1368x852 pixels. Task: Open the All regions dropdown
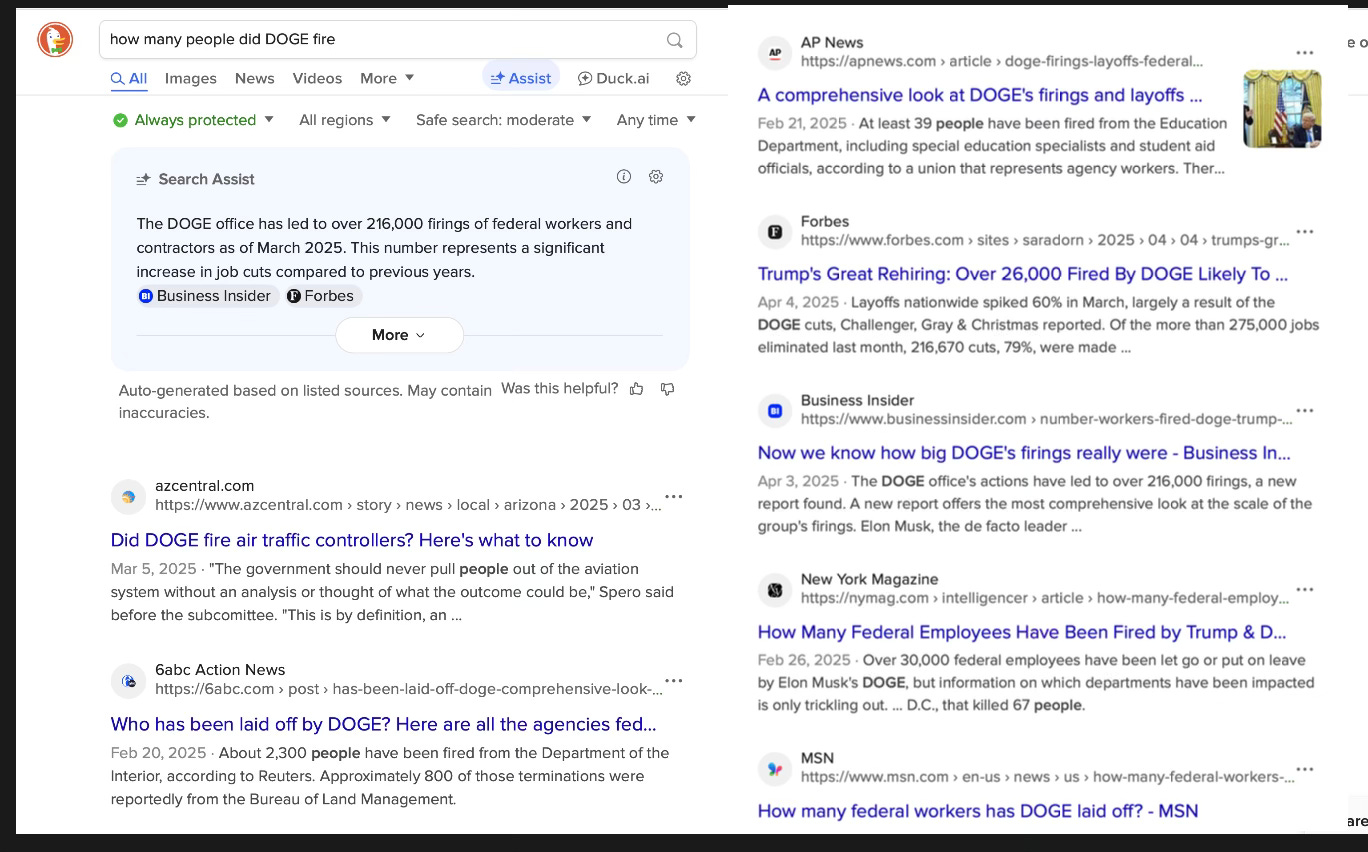(x=345, y=120)
